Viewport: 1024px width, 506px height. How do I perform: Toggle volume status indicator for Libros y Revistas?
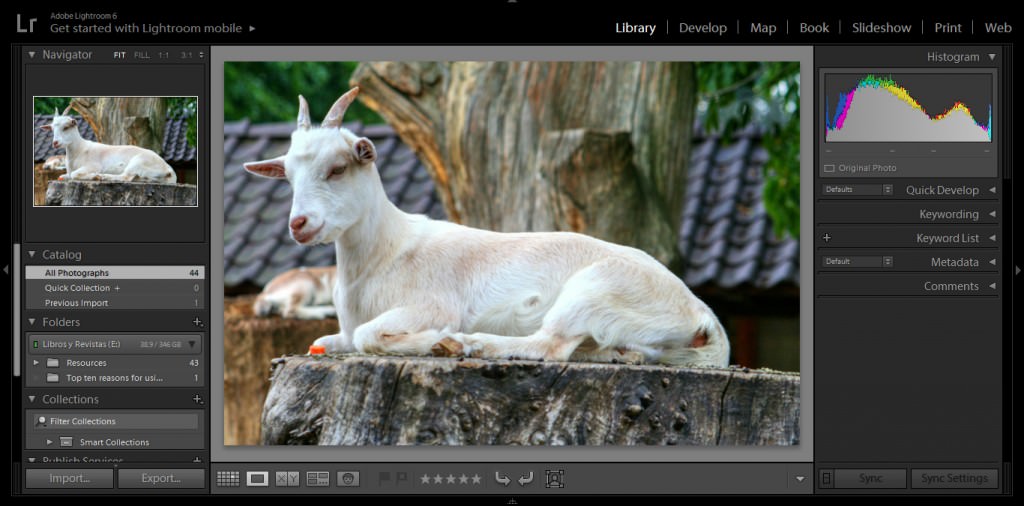tap(35, 344)
